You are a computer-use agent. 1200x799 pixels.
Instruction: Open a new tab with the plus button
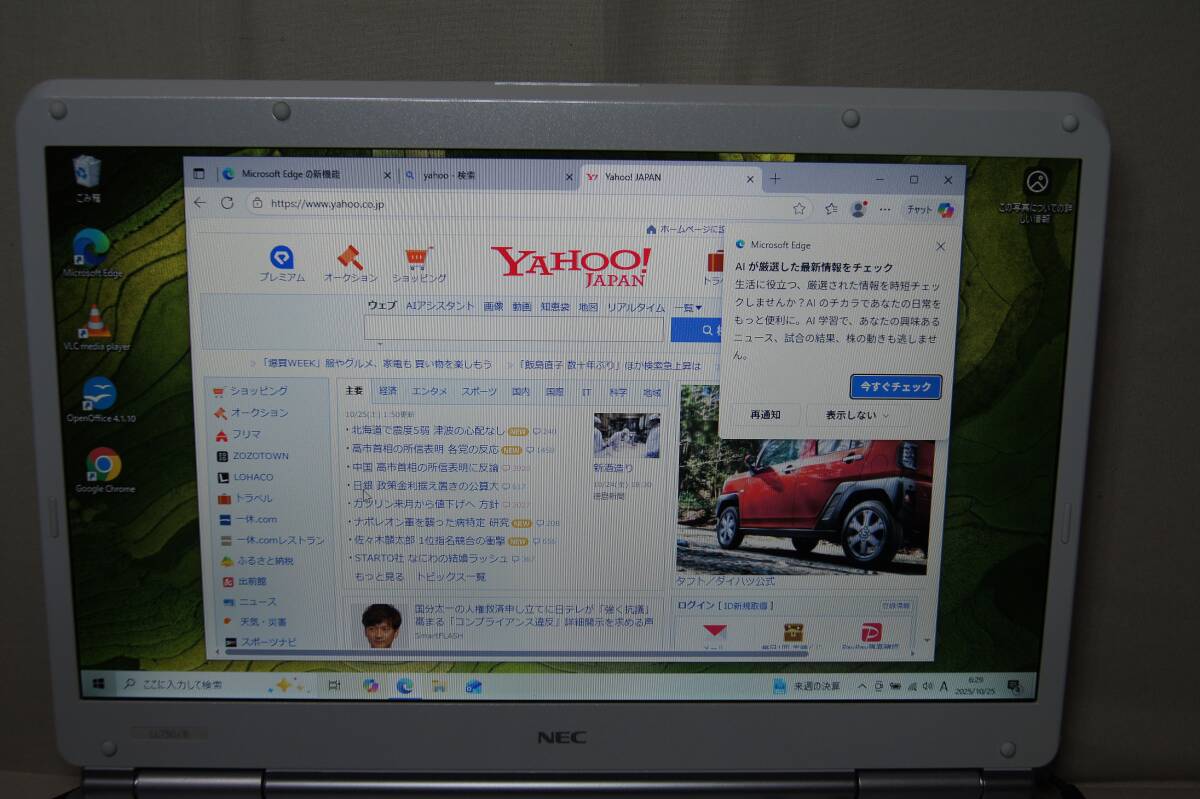click(x=775, y=179)
